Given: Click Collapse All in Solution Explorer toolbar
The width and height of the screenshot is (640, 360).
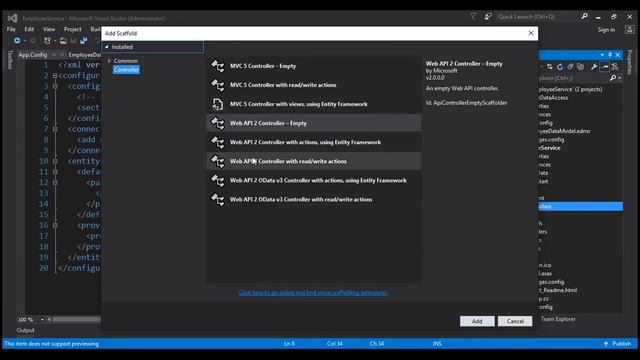Looking at the screenshot, I should (x=570, y=67).
